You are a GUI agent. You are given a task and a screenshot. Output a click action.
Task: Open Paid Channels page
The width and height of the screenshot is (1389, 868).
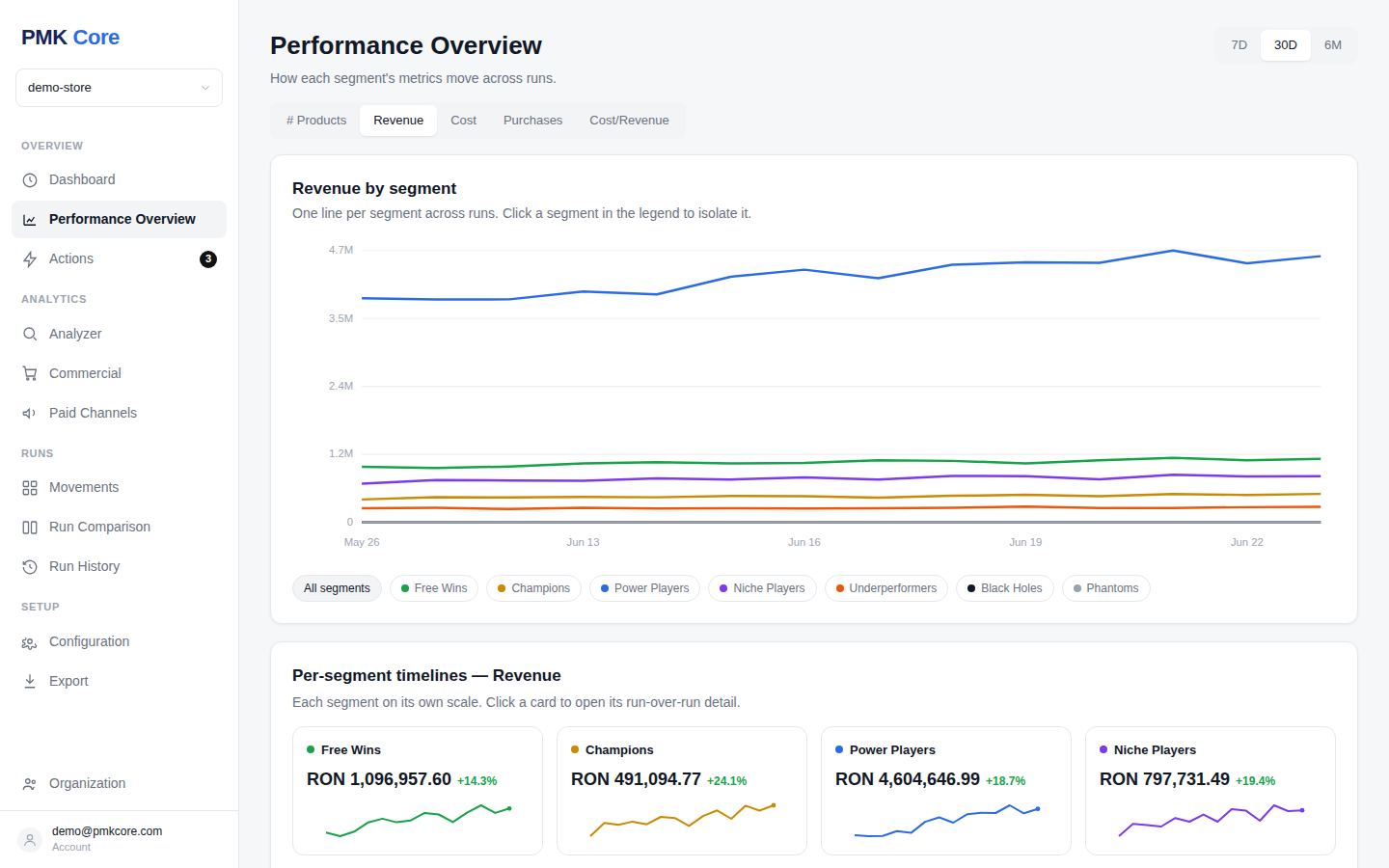(x=119, y=414)
